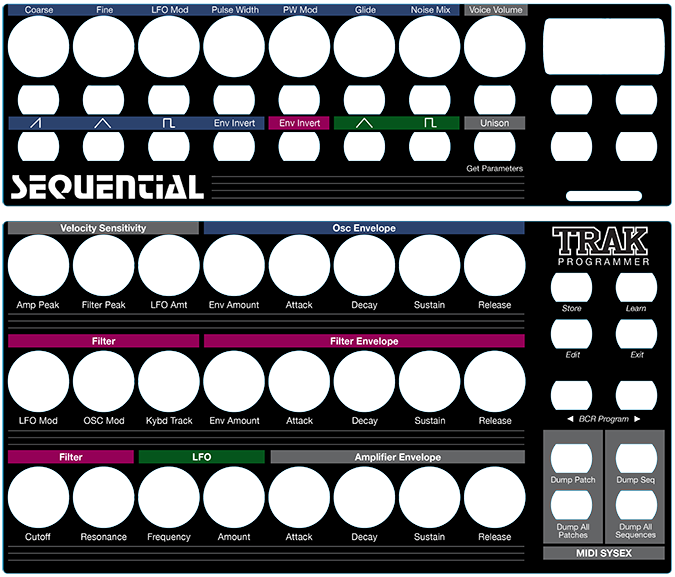Click the Osc Envelope Env Amount knob
Viewport: 675px width, 577px height.
point(234,265)
